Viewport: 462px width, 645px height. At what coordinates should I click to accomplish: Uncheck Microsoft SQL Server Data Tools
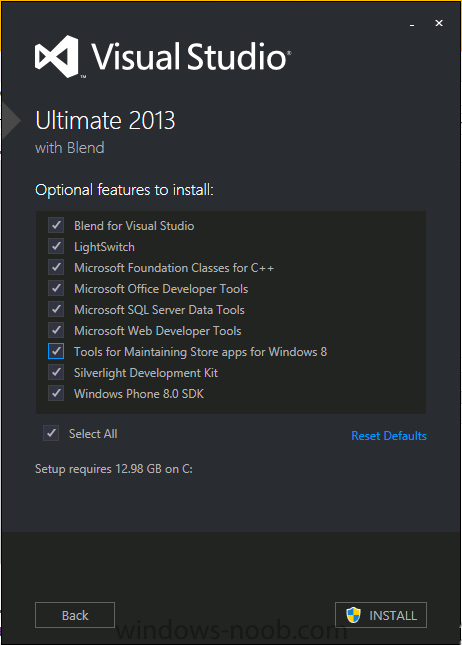pyautogui.click(x=56, y=309)
